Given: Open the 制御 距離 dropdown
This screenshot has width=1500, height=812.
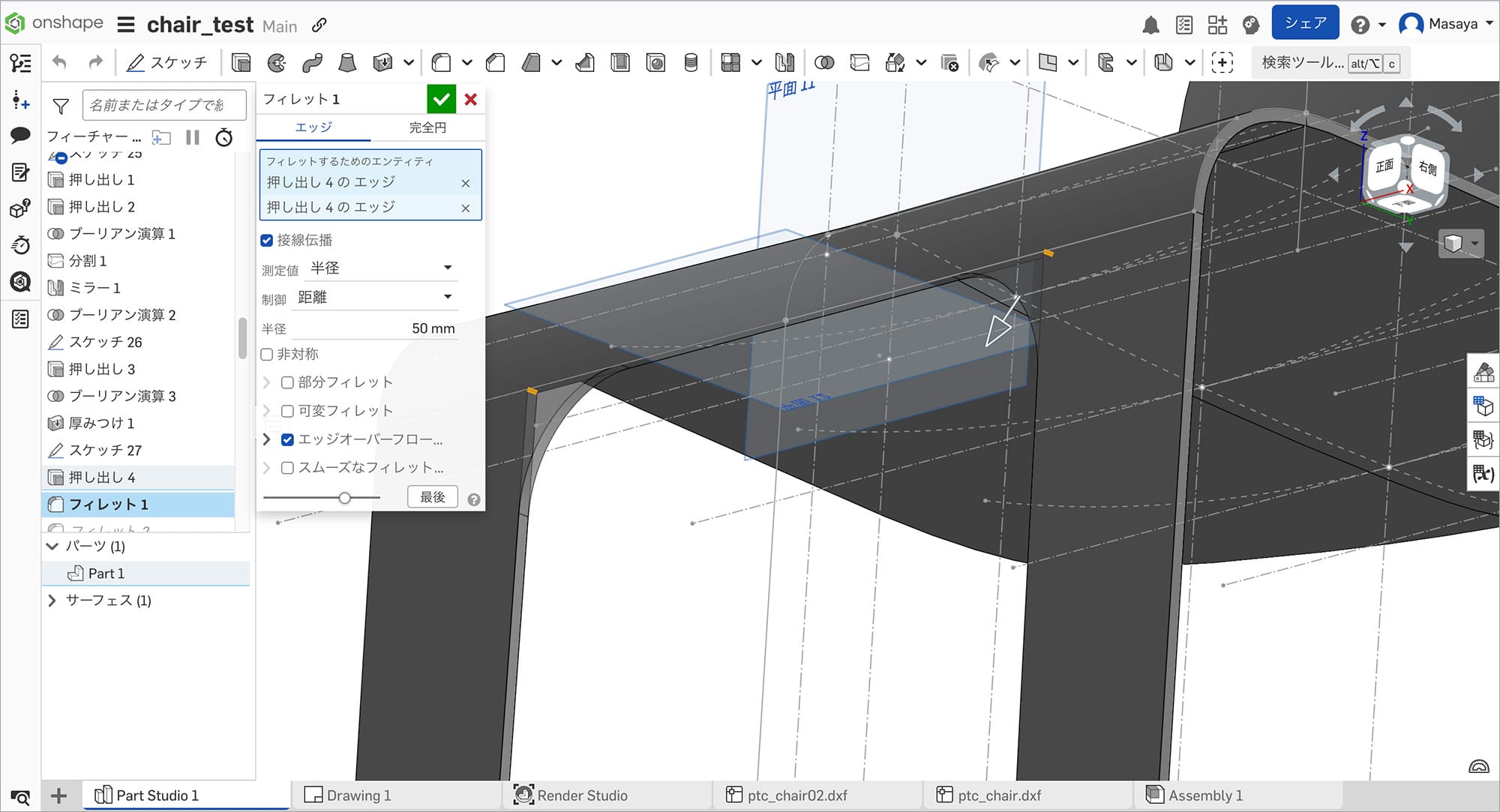Looking at the screenshot, I should (375, 297).
